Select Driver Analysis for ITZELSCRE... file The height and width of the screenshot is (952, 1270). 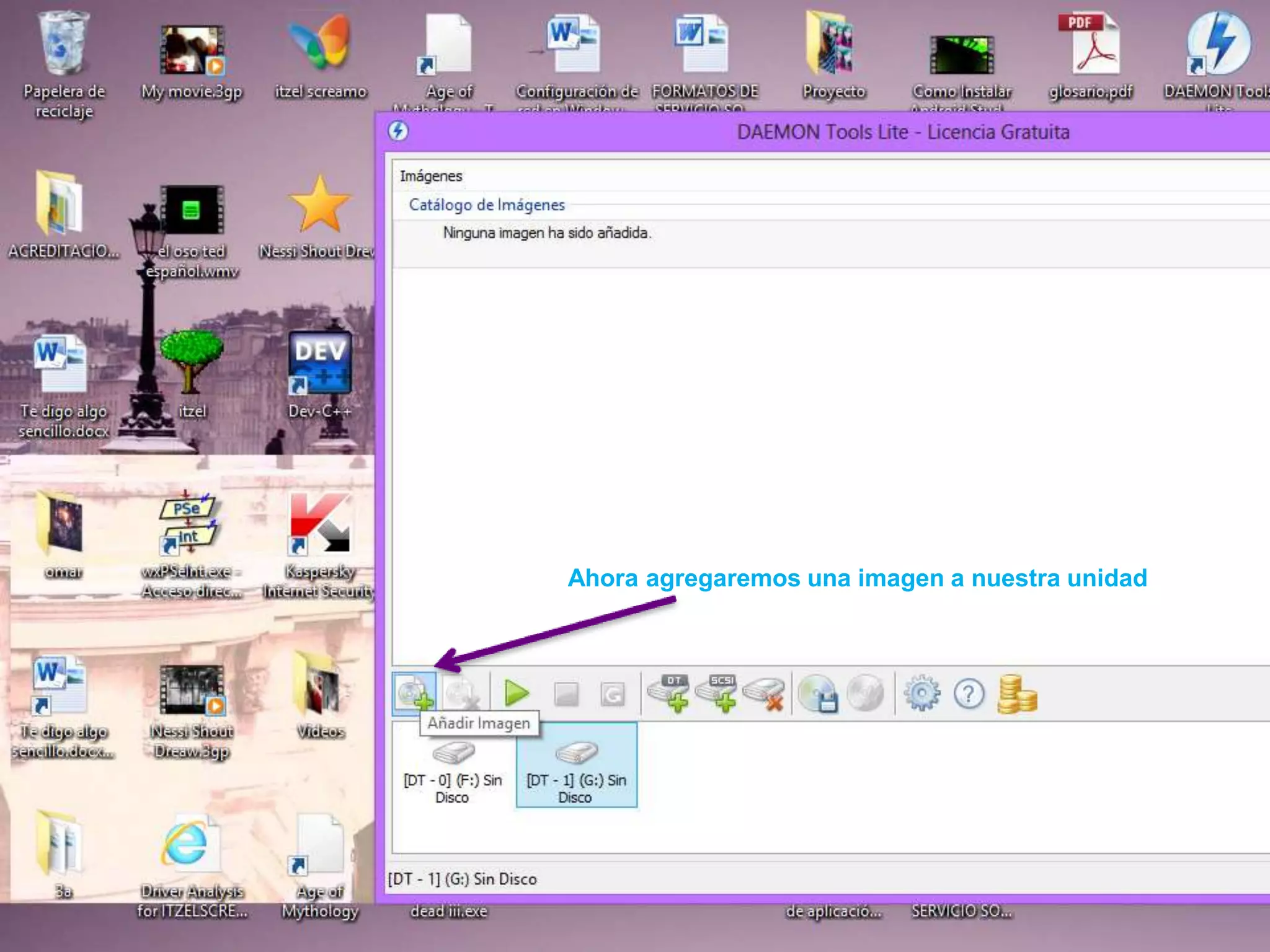(192, 865)
